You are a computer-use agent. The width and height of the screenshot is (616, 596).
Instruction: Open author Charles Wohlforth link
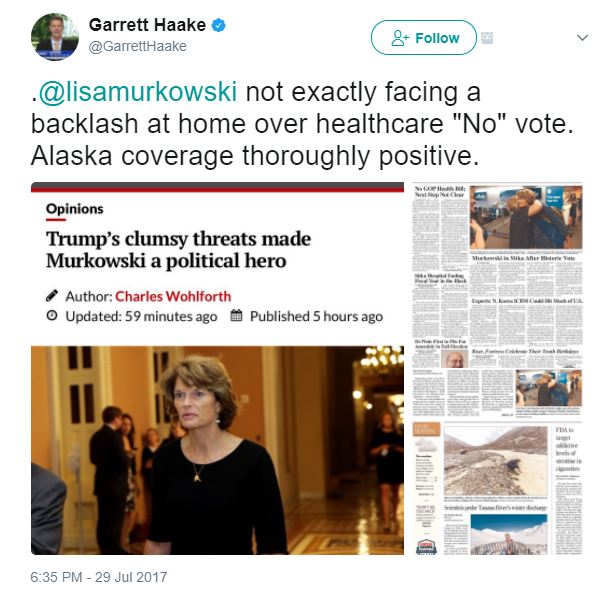pos(173,296)
